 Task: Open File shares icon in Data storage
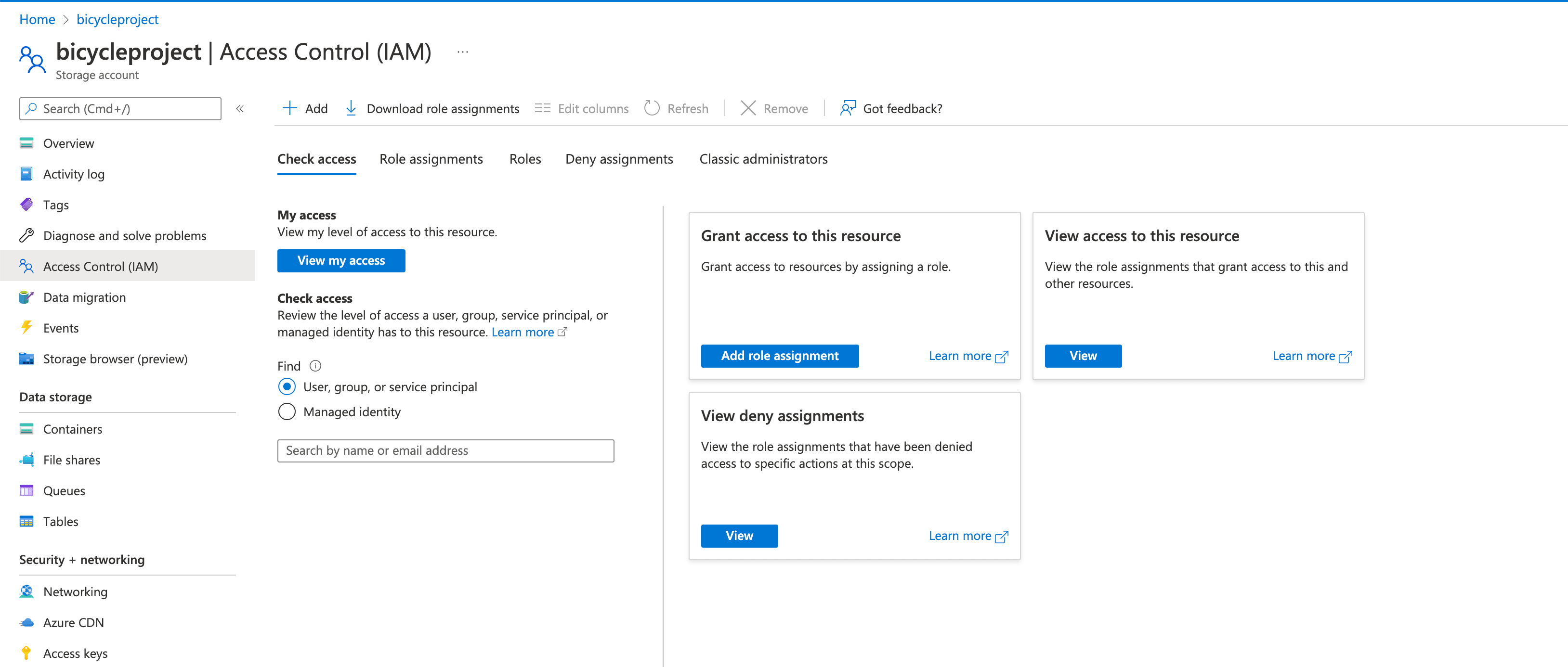coord(26,460)
